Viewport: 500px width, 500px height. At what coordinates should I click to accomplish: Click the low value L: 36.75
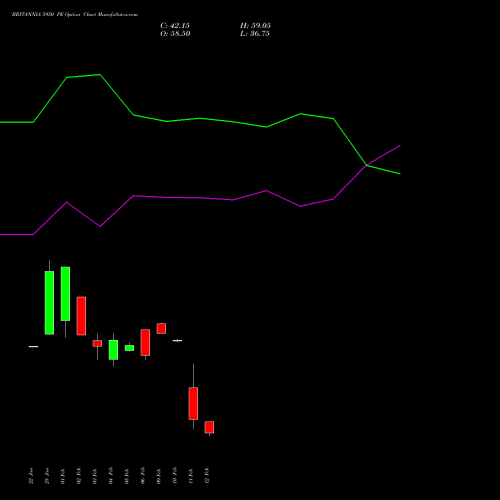[x=255, y=34]
